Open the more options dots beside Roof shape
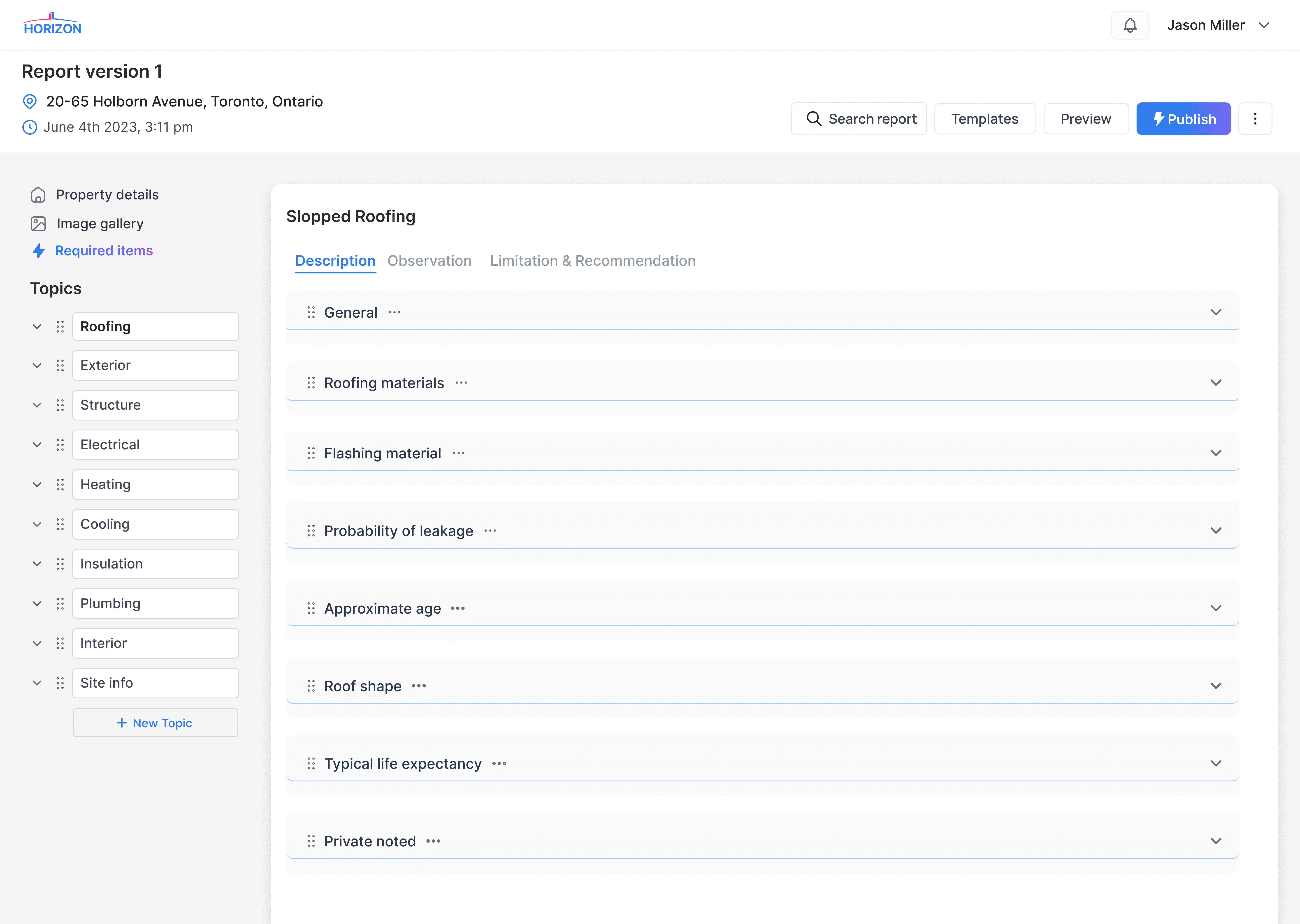 [x=419, y=686]
